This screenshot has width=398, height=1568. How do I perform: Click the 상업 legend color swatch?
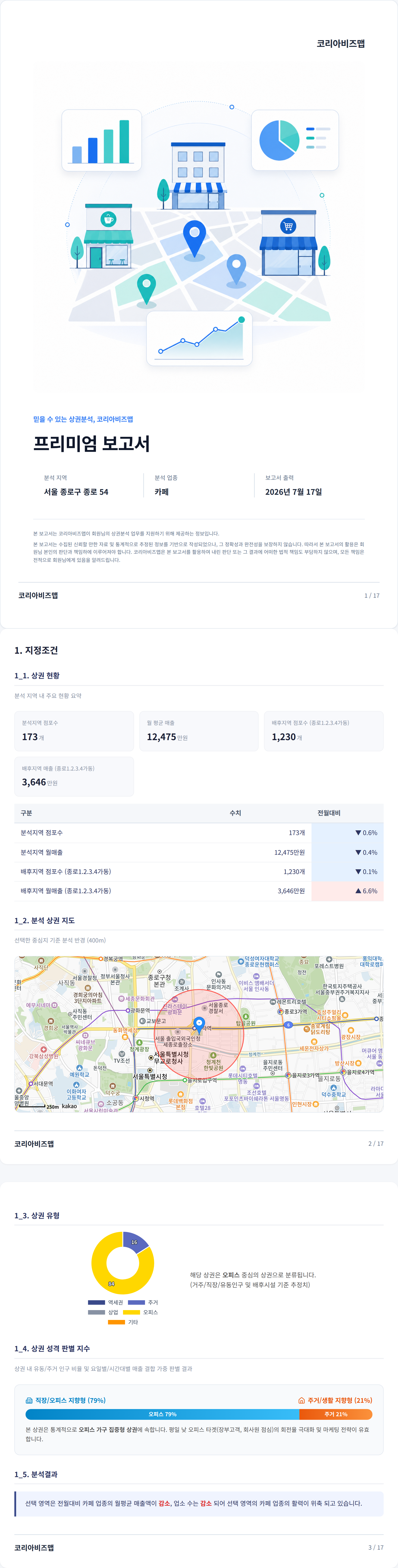click(x=96, y=1312)
